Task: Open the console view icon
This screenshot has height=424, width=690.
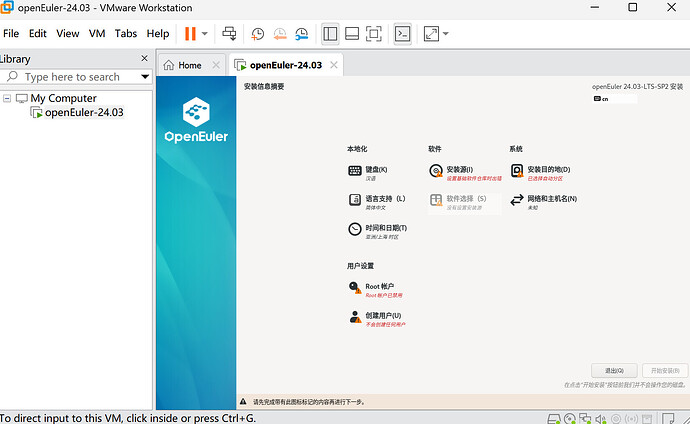Action: click(x=402, y=33)
